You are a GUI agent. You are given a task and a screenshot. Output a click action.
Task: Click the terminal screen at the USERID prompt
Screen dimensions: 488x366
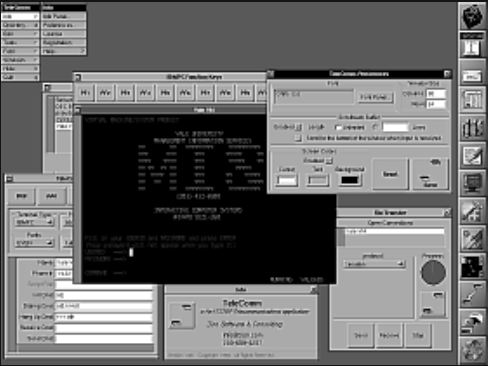[x=131, y=252]
